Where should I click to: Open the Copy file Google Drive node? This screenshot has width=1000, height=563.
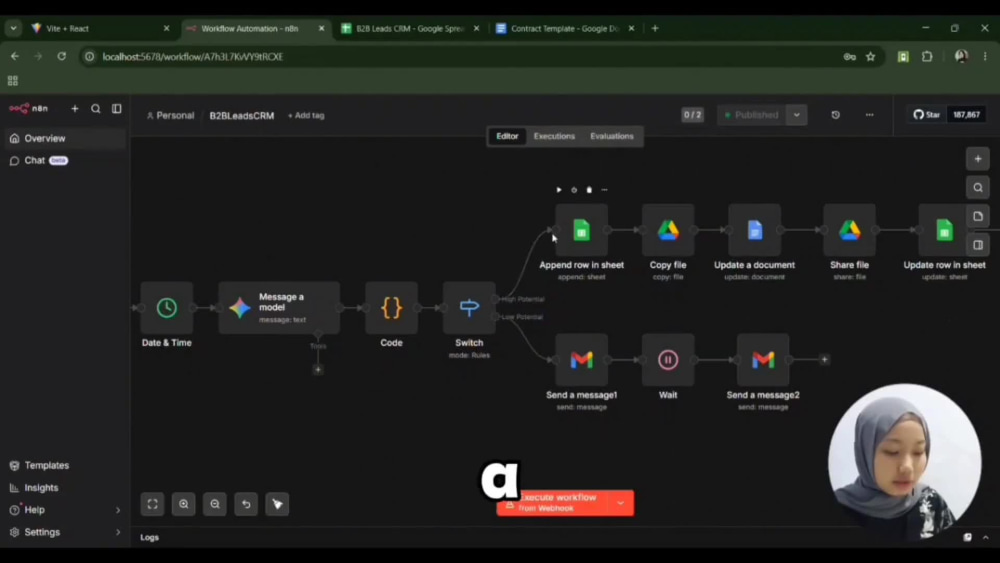coord(668,230)
